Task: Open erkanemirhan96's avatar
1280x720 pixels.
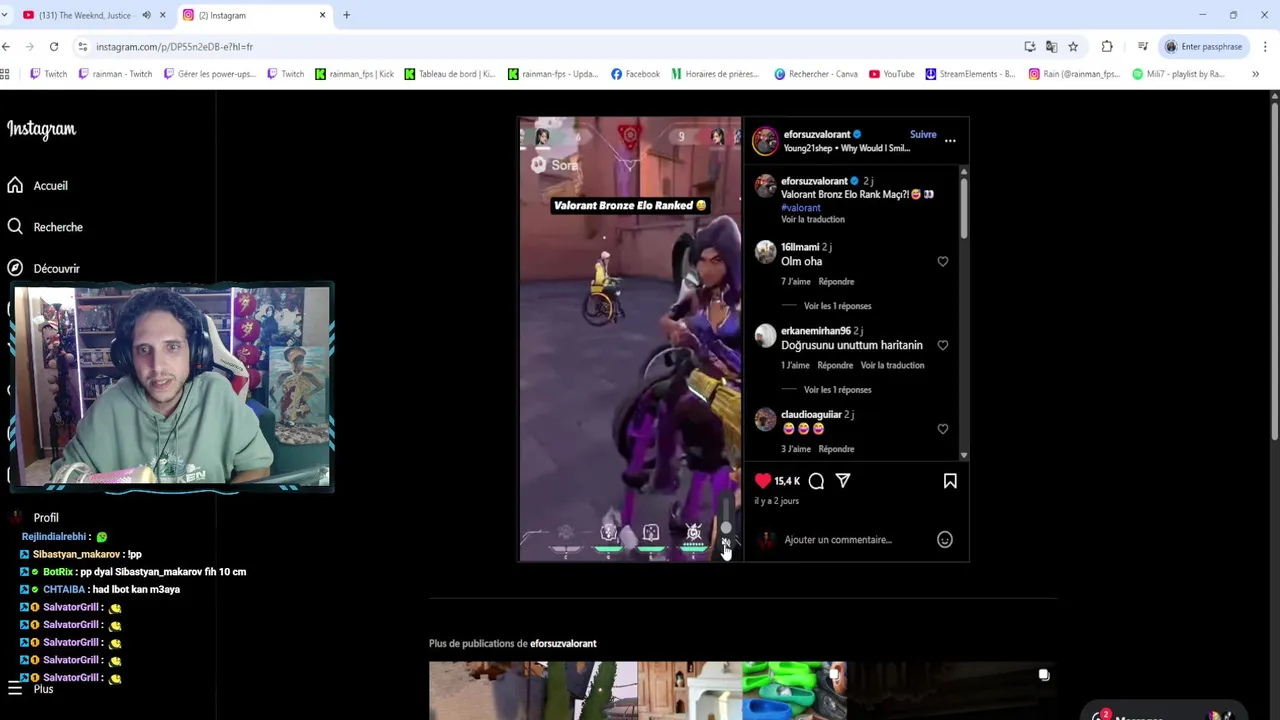Action: (x=765, y=337)
